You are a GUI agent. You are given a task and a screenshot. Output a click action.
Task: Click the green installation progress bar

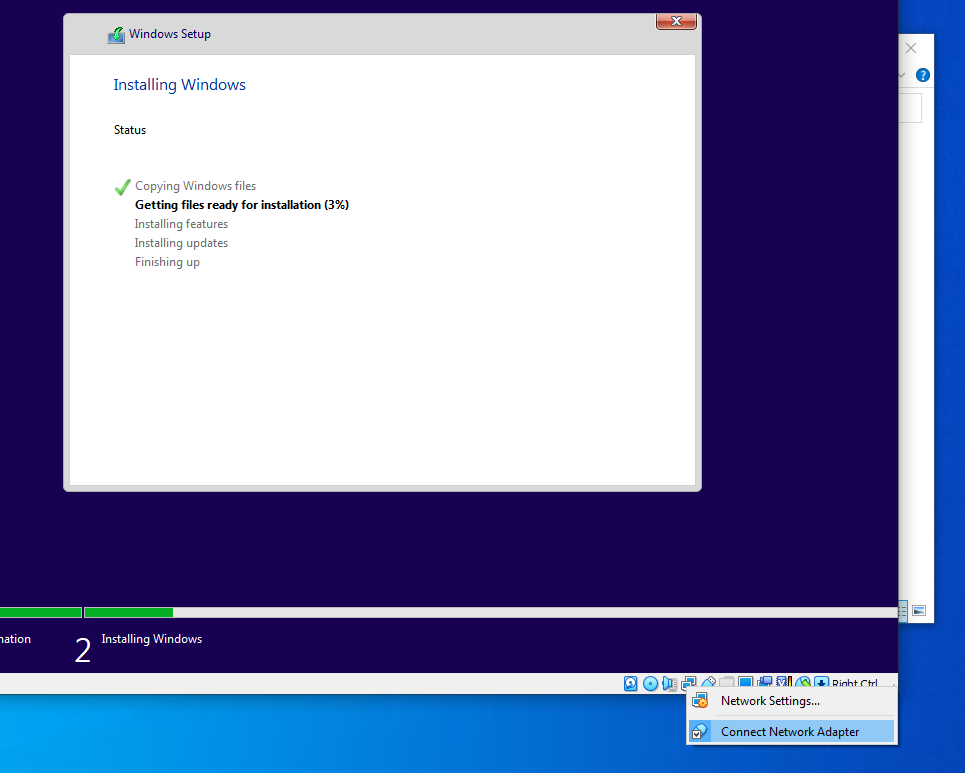[128, 612]
